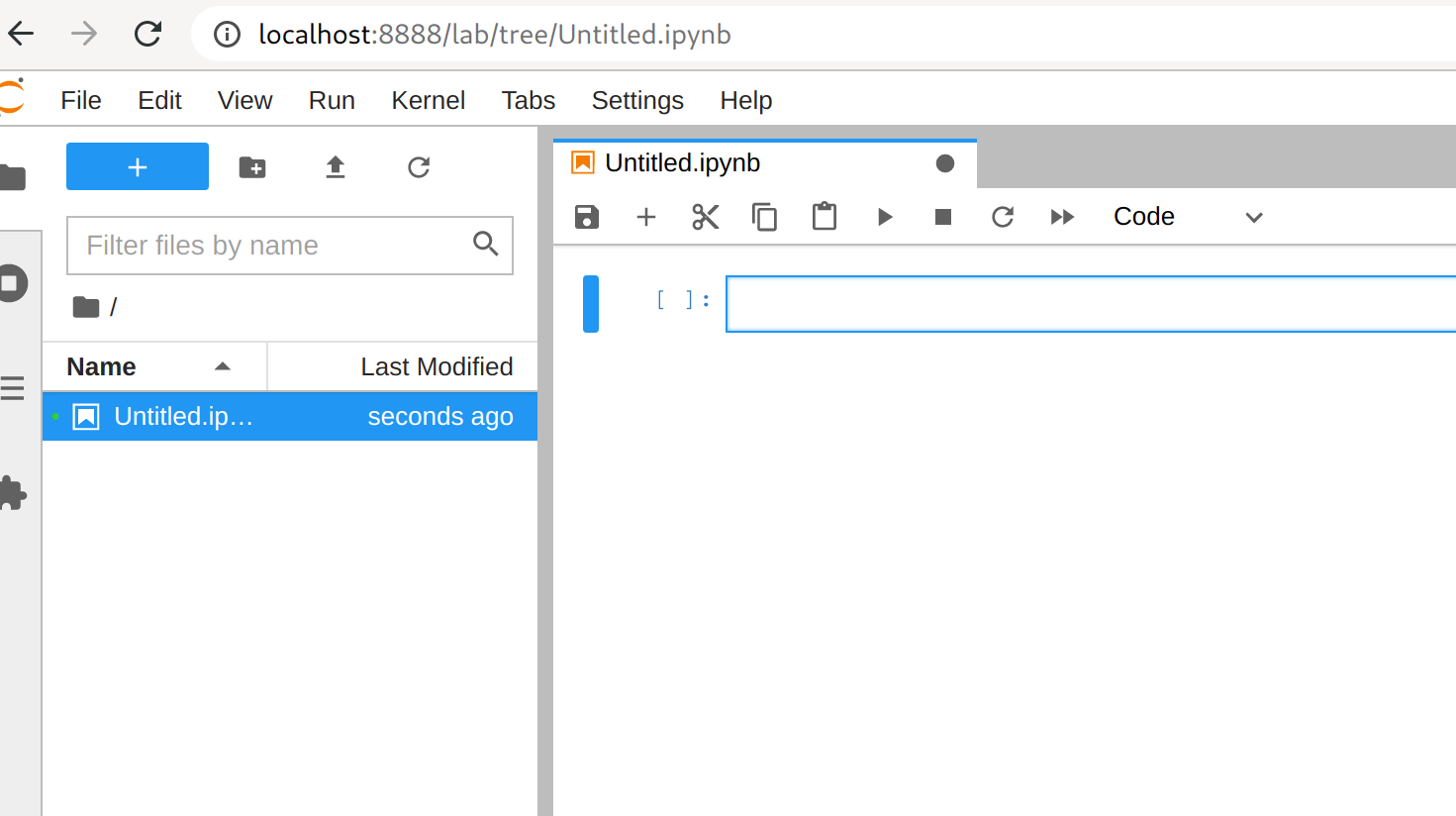The image size is (1456, 816).
Task: Open the extension manager puzzle icon
Action: (13, 493)
